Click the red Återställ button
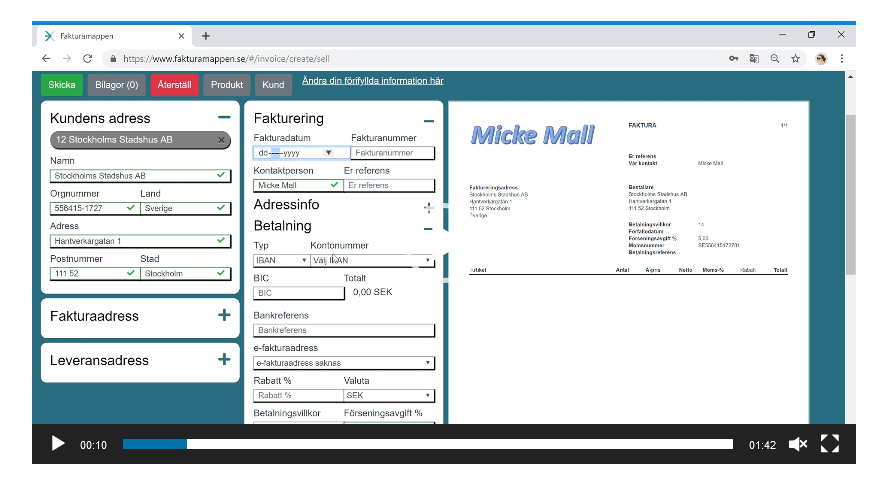Screen dimensions: 890x496 (174, 85)
